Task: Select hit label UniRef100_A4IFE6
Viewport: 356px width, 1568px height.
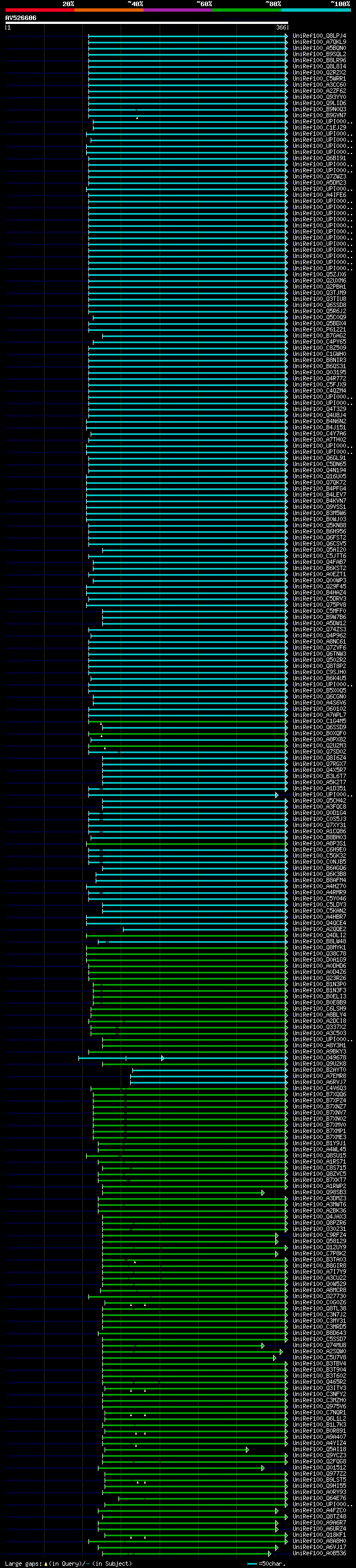Action: (x=319, y=195)
